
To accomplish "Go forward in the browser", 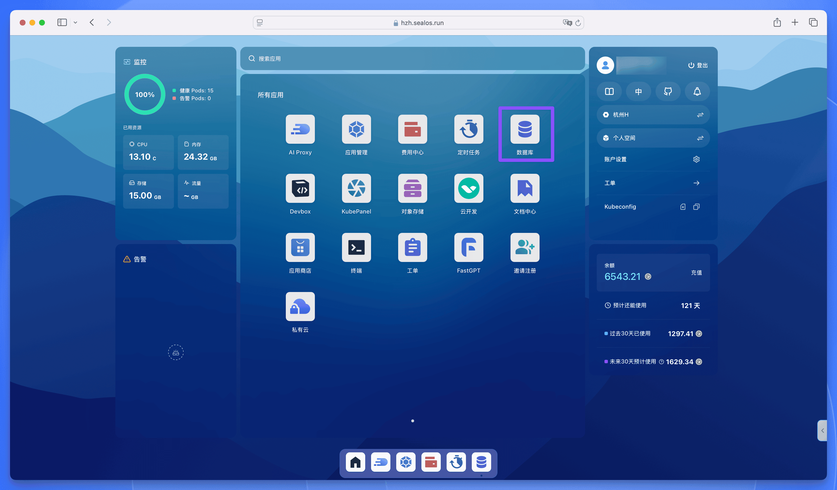I will [109, 22].
